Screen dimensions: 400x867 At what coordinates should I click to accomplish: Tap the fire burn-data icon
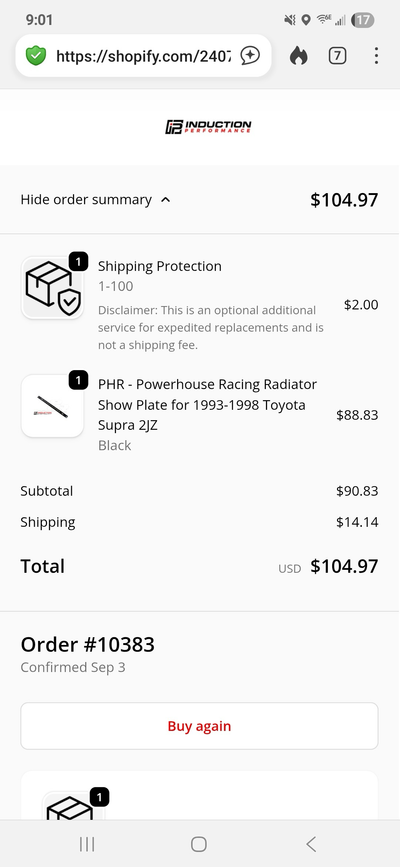point(298,55)
